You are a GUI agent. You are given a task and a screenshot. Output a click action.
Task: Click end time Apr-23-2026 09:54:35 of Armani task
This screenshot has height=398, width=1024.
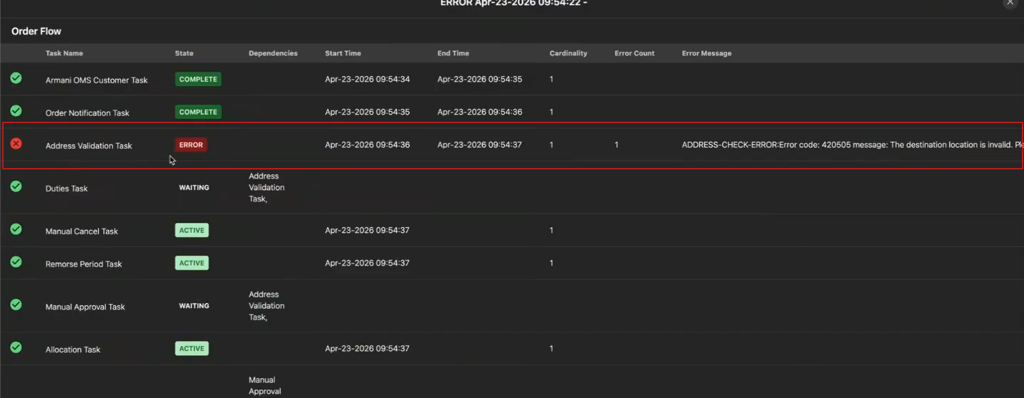(x=480, y=80)
